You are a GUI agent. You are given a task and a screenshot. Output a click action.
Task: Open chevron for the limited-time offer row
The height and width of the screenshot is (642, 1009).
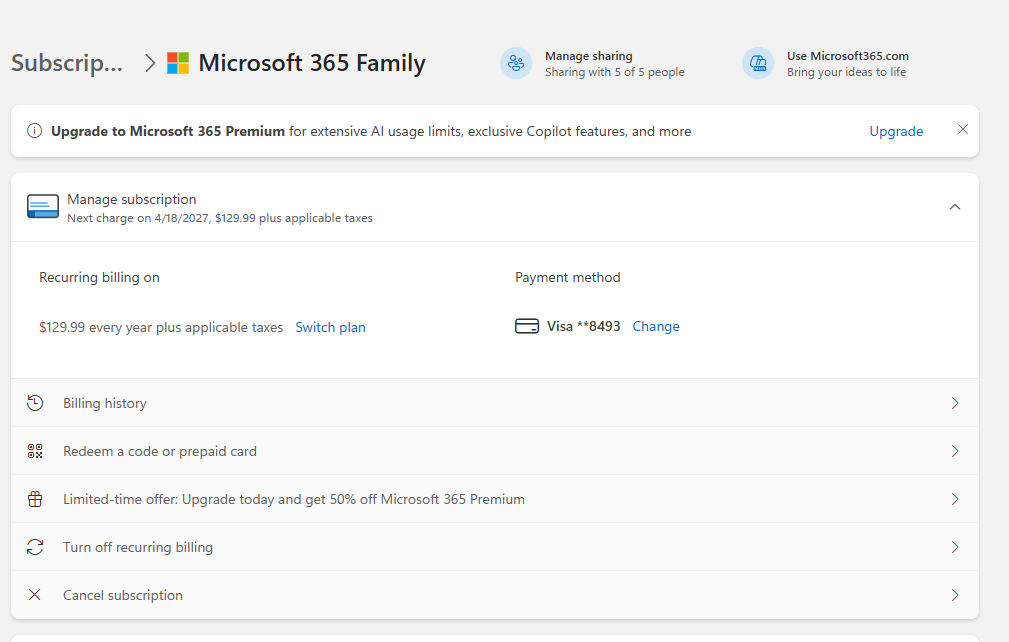coord(955,499)
